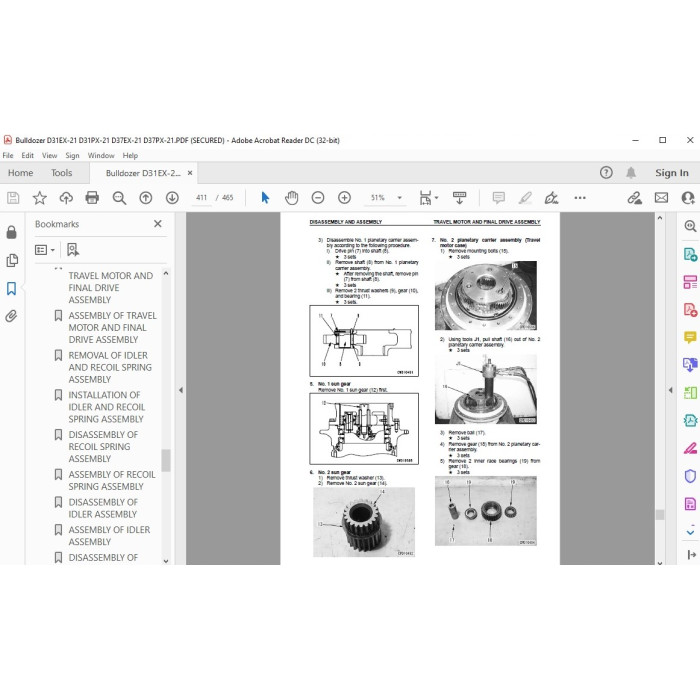The image size is (700, 700).
Task: Open the View menu
Action: pos(50,155)
